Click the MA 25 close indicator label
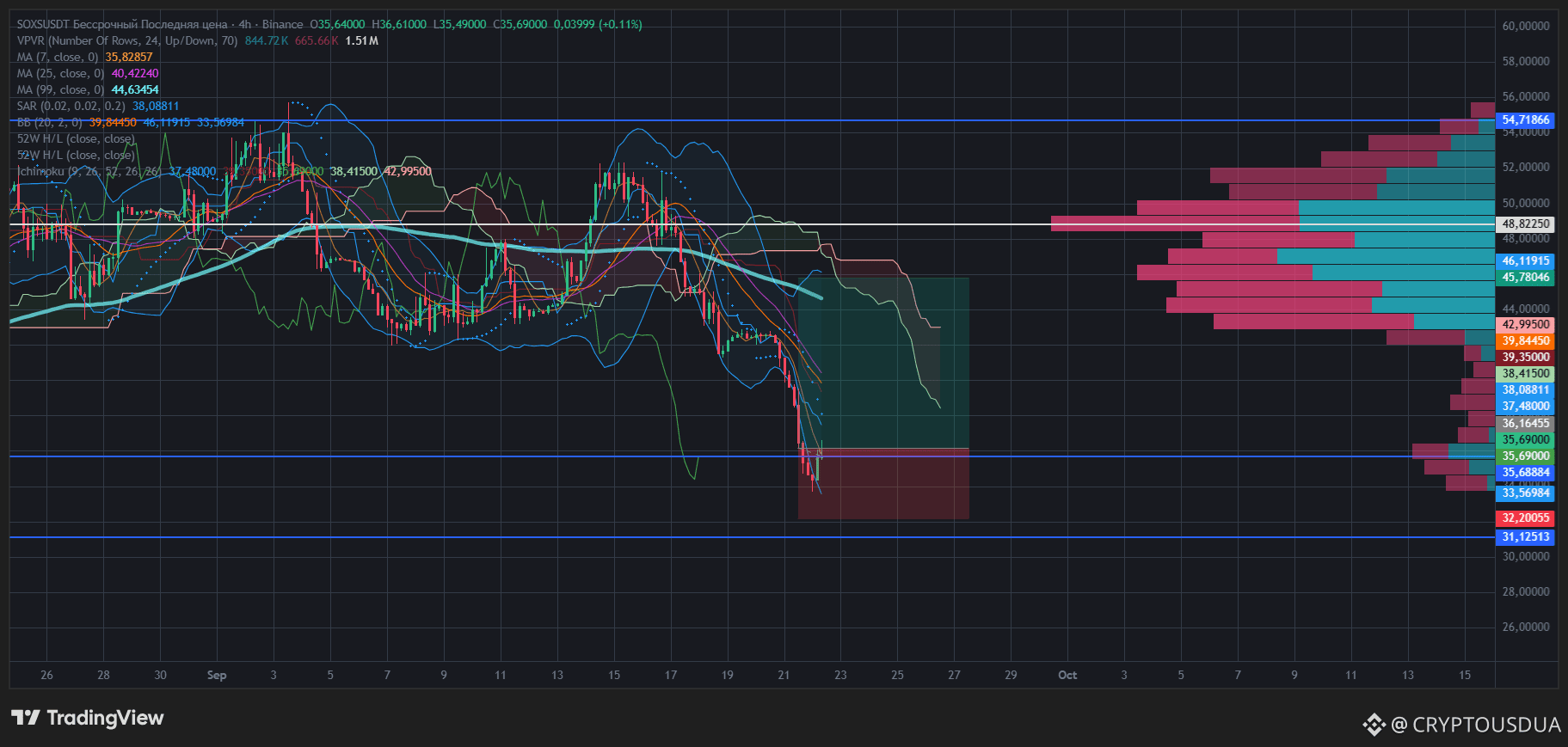 coord(60,73)
